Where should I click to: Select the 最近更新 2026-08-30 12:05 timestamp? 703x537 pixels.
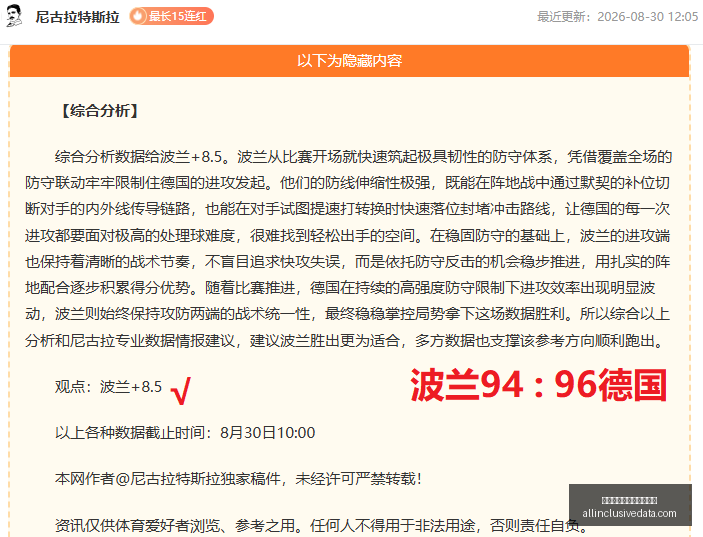tap(617, 17)
